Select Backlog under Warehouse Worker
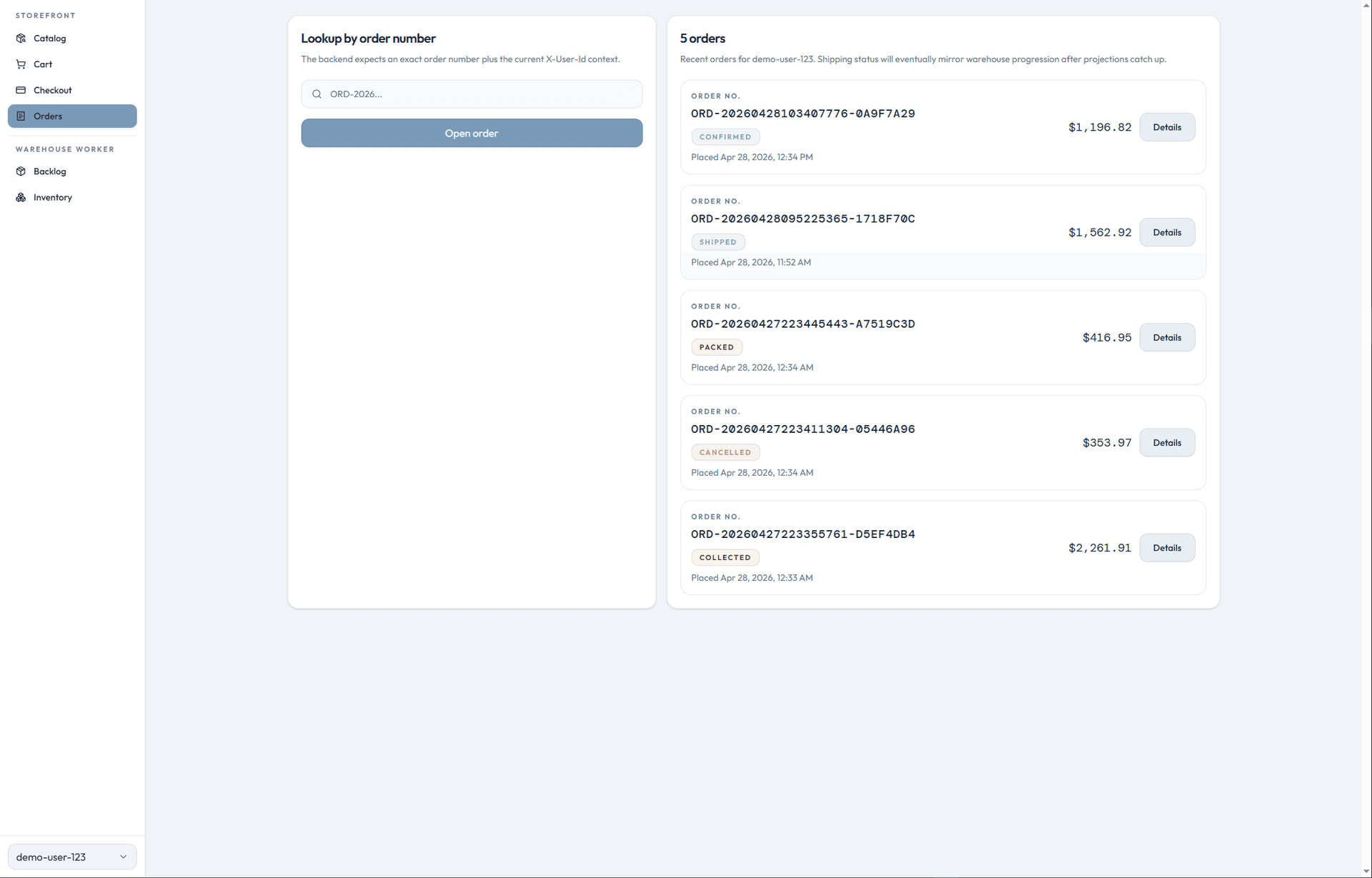This screenshot has width=1372, height=878. 50,171
